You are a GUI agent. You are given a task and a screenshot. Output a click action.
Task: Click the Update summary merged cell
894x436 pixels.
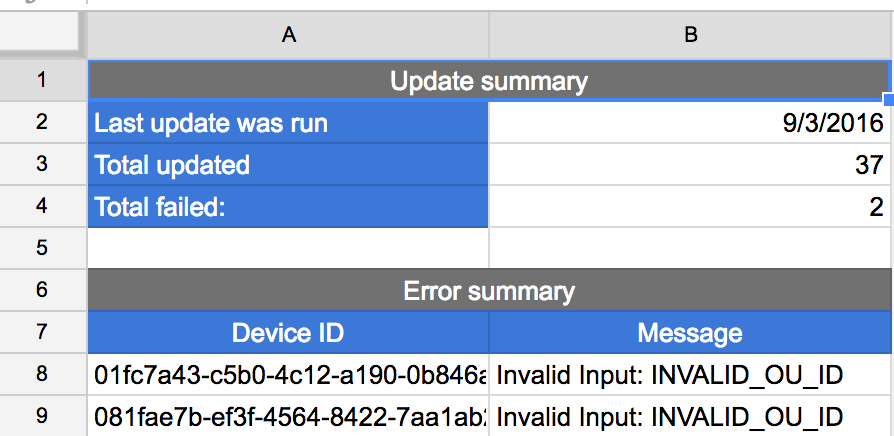click(488, 80)
